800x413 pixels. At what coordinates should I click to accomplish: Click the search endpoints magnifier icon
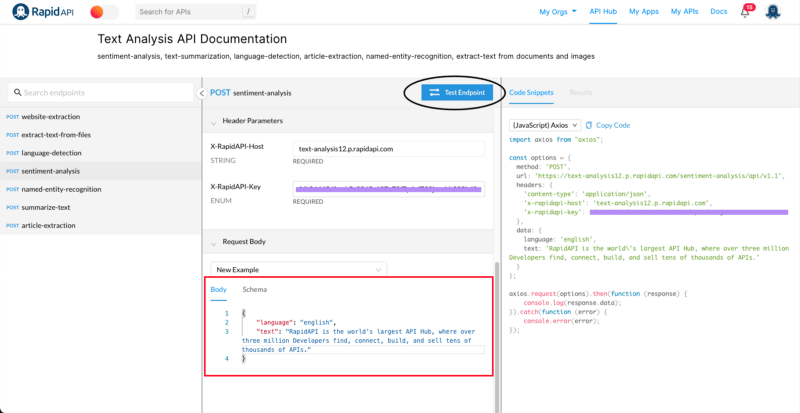[18, 93]
